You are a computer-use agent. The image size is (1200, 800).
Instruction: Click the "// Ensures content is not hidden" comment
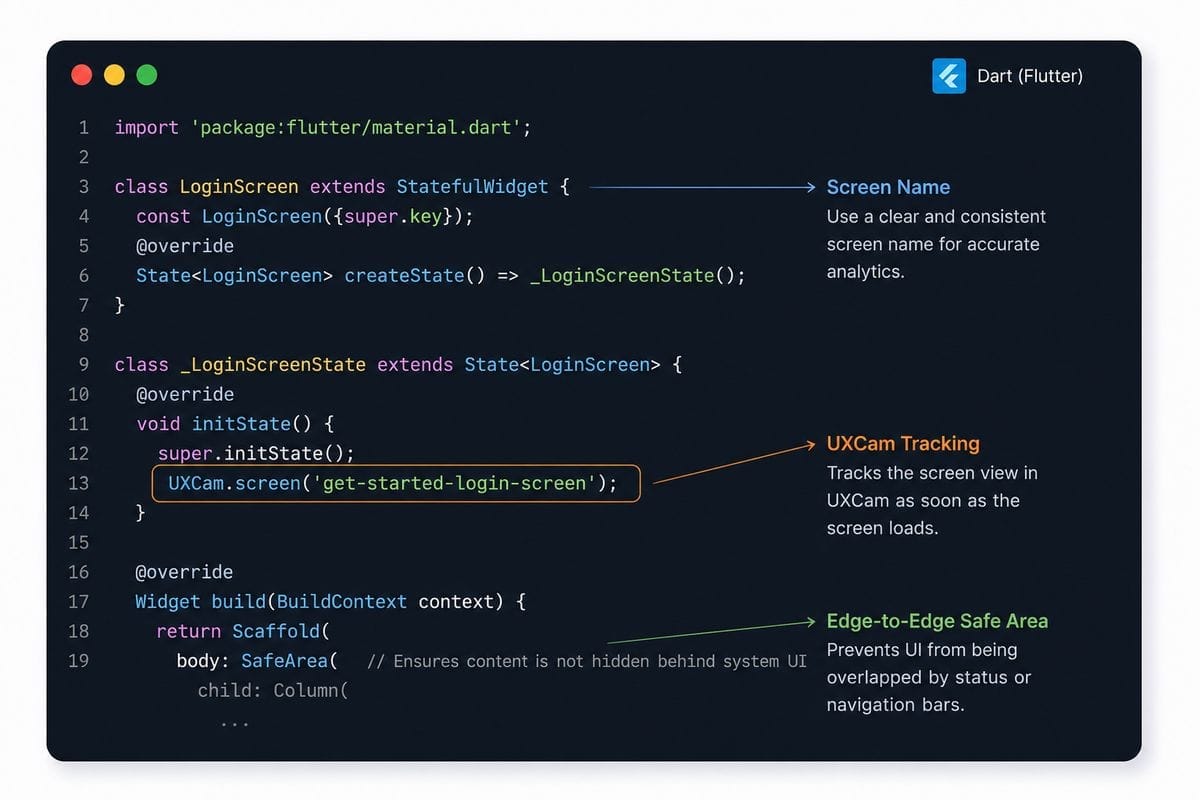tap(587, 661)
